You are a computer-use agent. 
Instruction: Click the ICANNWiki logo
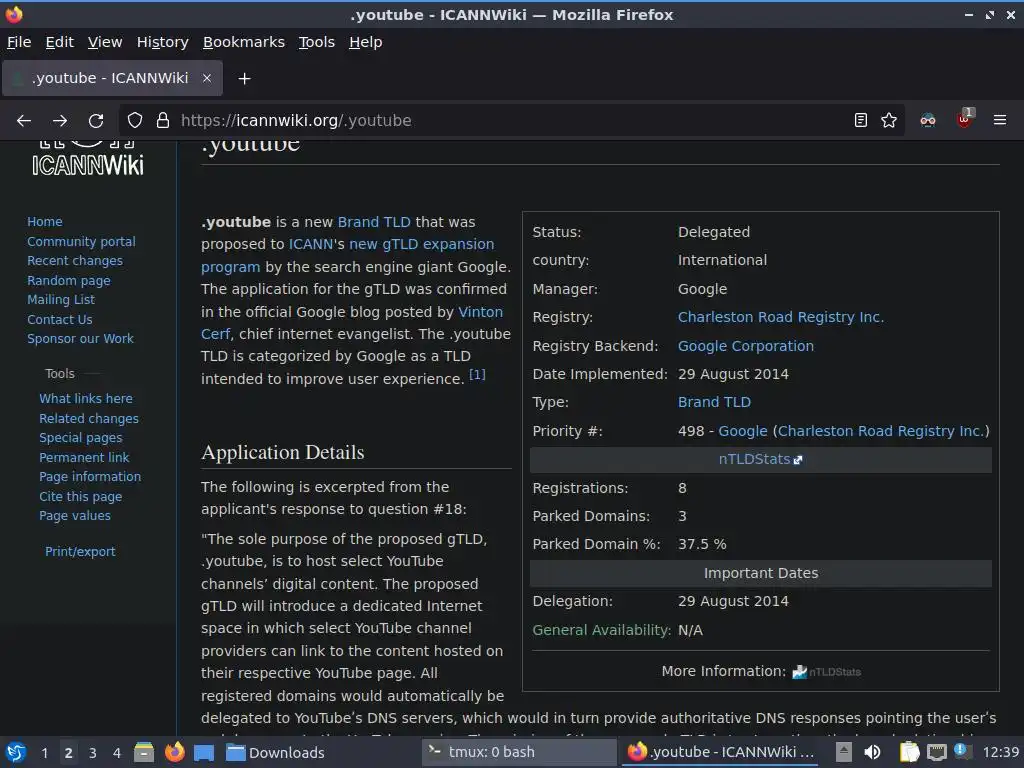(x=88, y=159)
